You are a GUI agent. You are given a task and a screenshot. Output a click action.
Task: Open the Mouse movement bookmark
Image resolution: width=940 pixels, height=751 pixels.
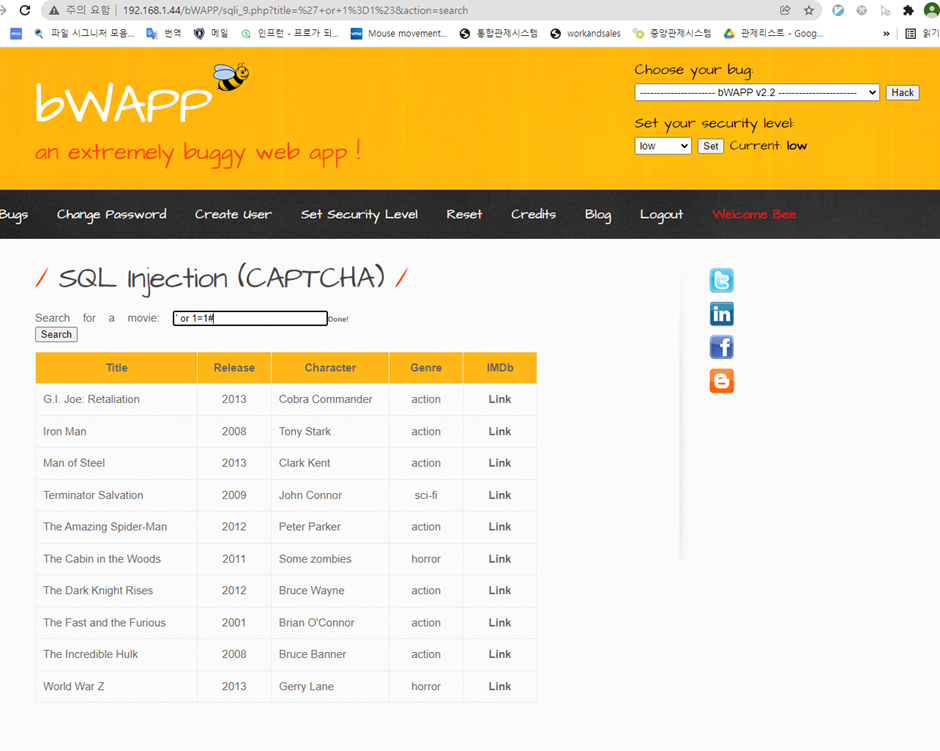coord(399,34)
